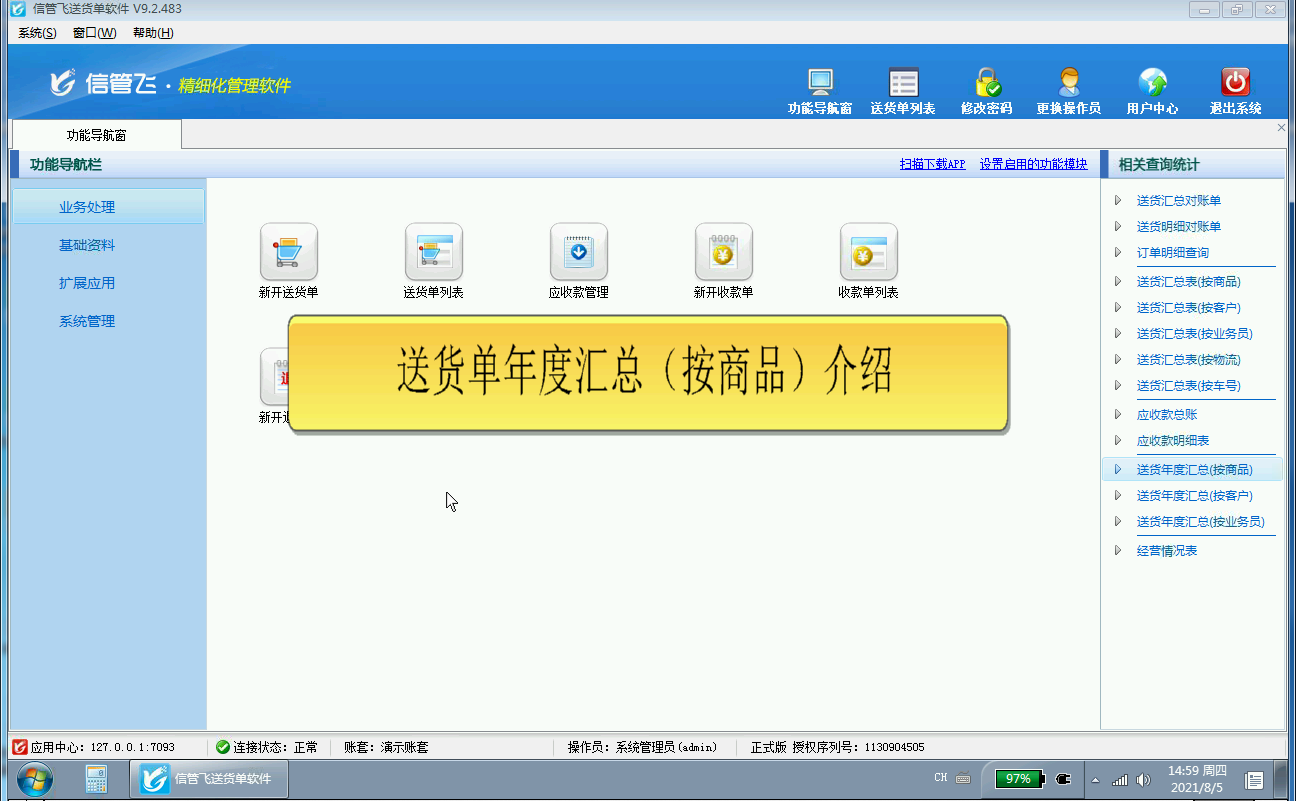This screenshot has height=801, width=1296.
Task: Click the 新开收款单 icon
Action: pos(723,252)
